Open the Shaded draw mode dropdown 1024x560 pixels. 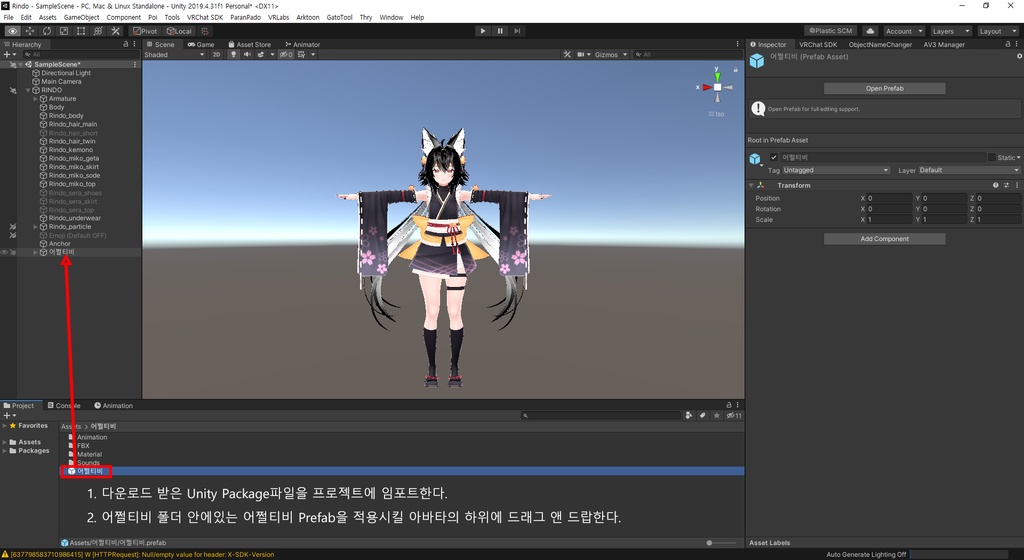click(x=174, y=54)
